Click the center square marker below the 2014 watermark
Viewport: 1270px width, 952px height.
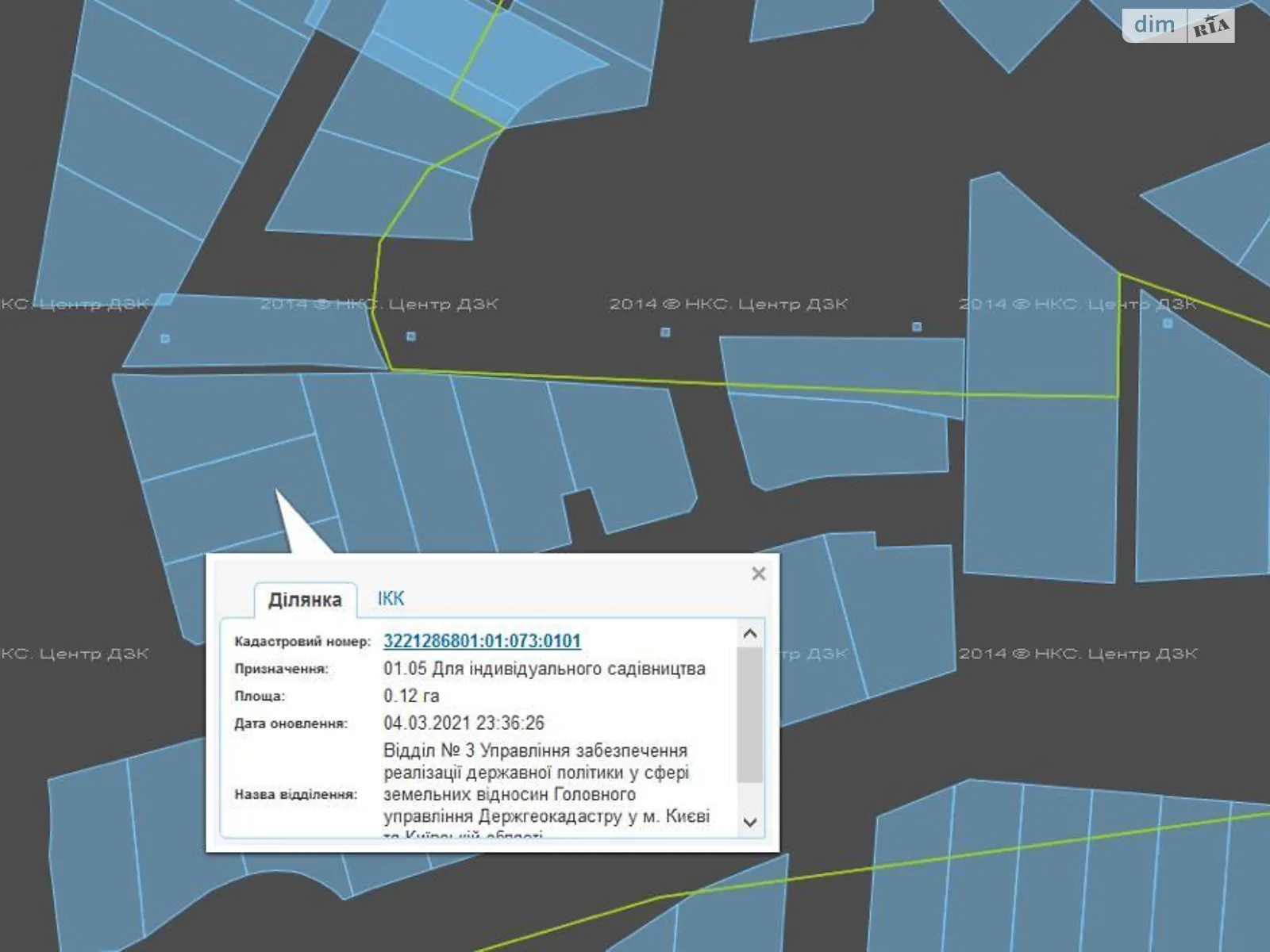[665, 332]
